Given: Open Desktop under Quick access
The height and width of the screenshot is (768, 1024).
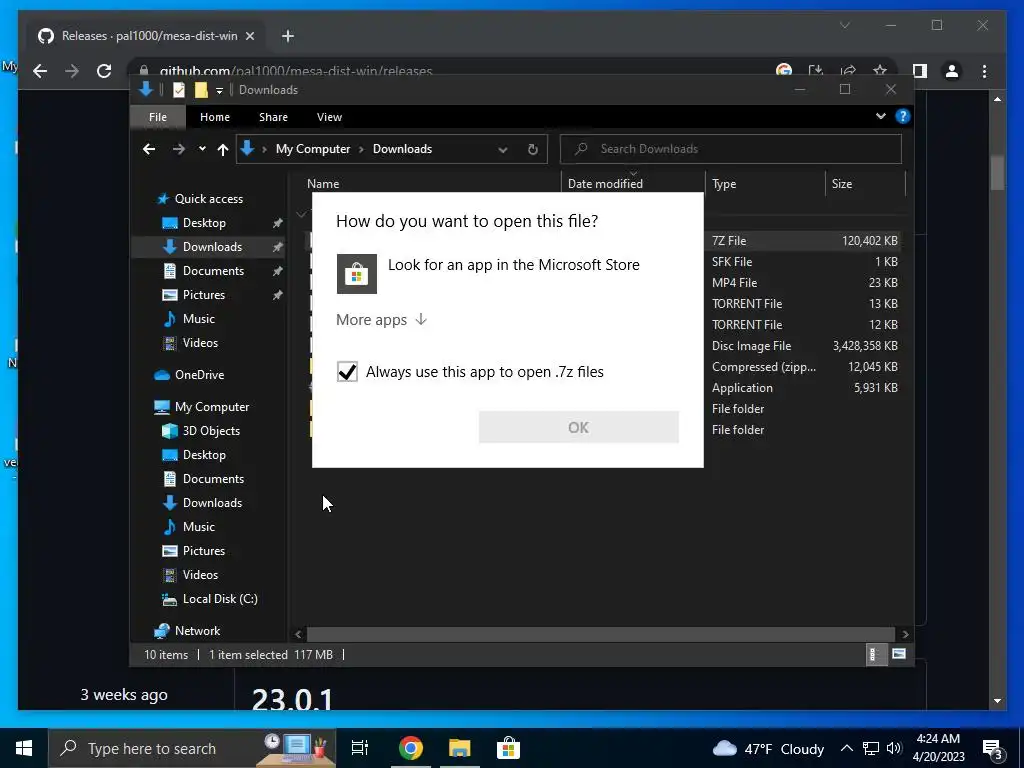Looking at the screenshot, I should (x=204, y=223).
